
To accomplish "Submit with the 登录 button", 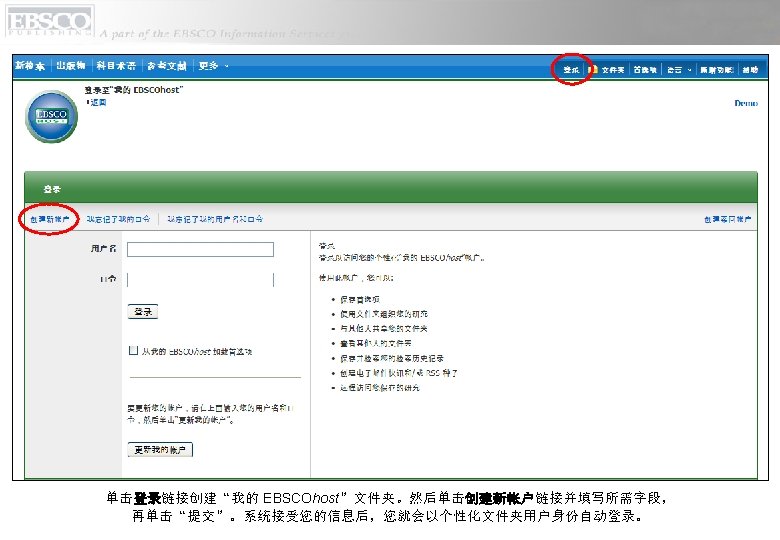I will pos(143,312).
